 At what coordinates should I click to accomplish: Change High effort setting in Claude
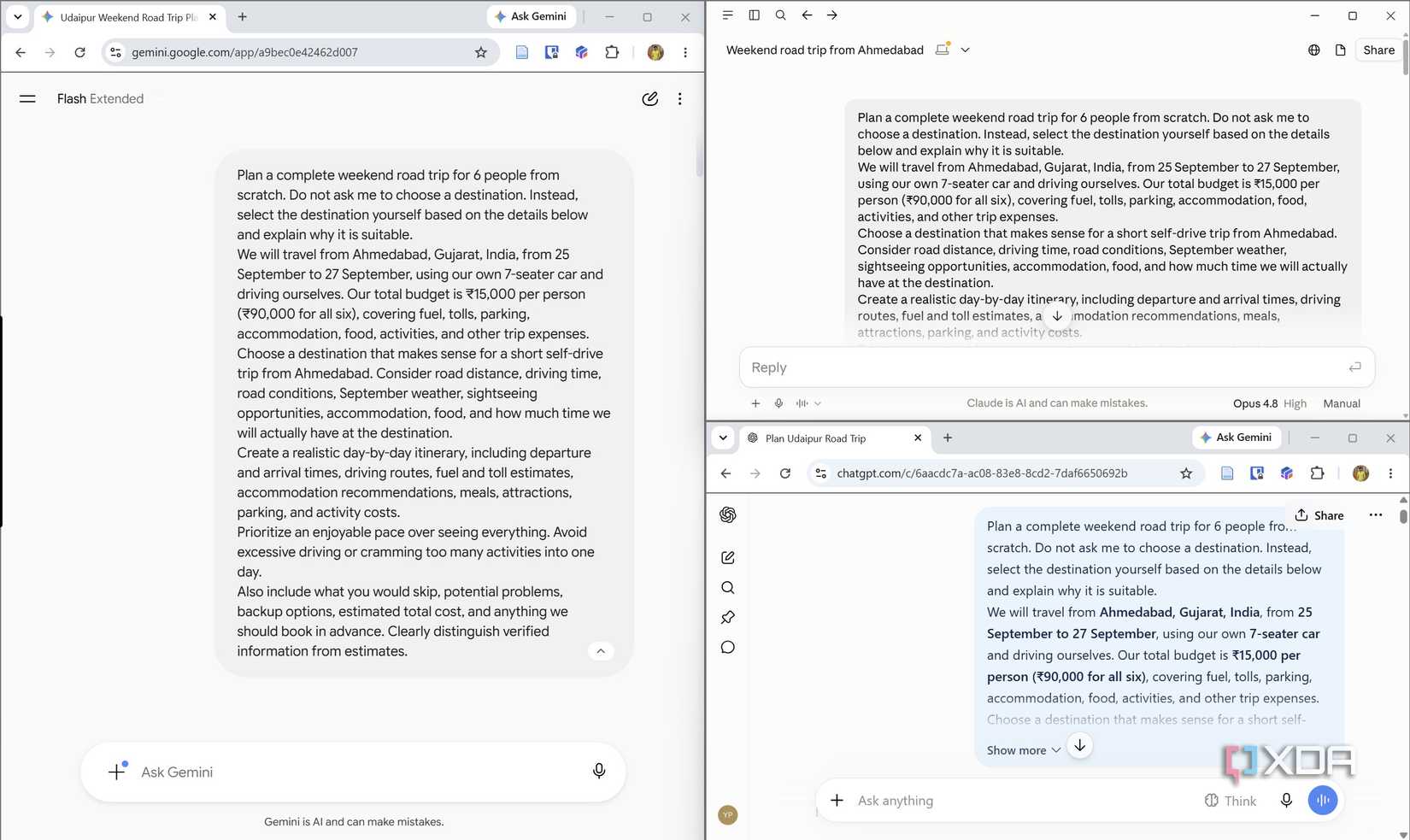[x=1295, y=403]
